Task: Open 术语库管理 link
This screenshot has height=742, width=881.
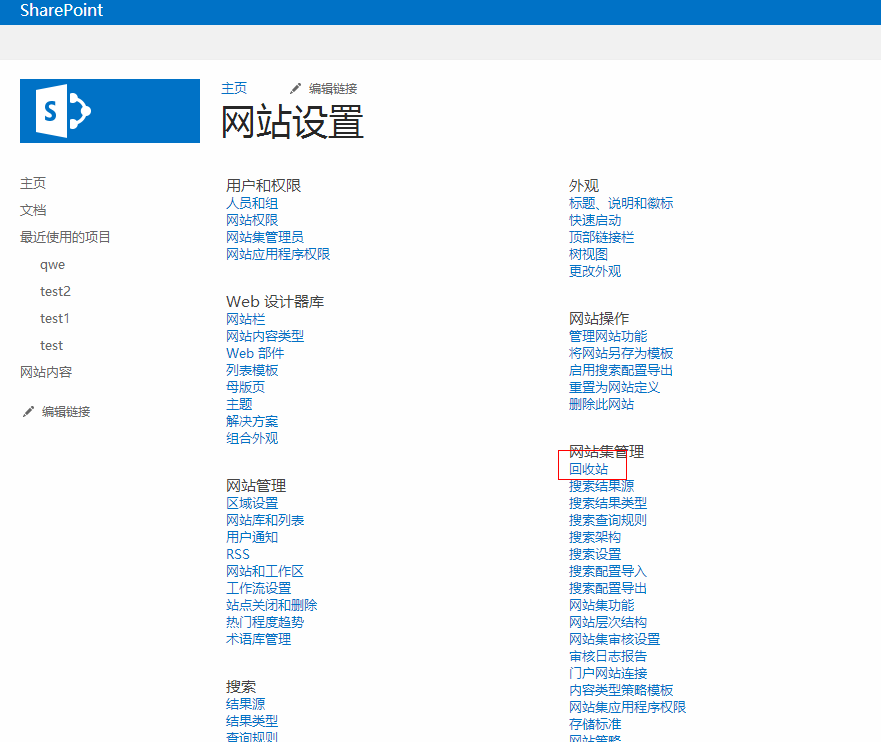Action: pyautogui.click(x=258, y=639)
